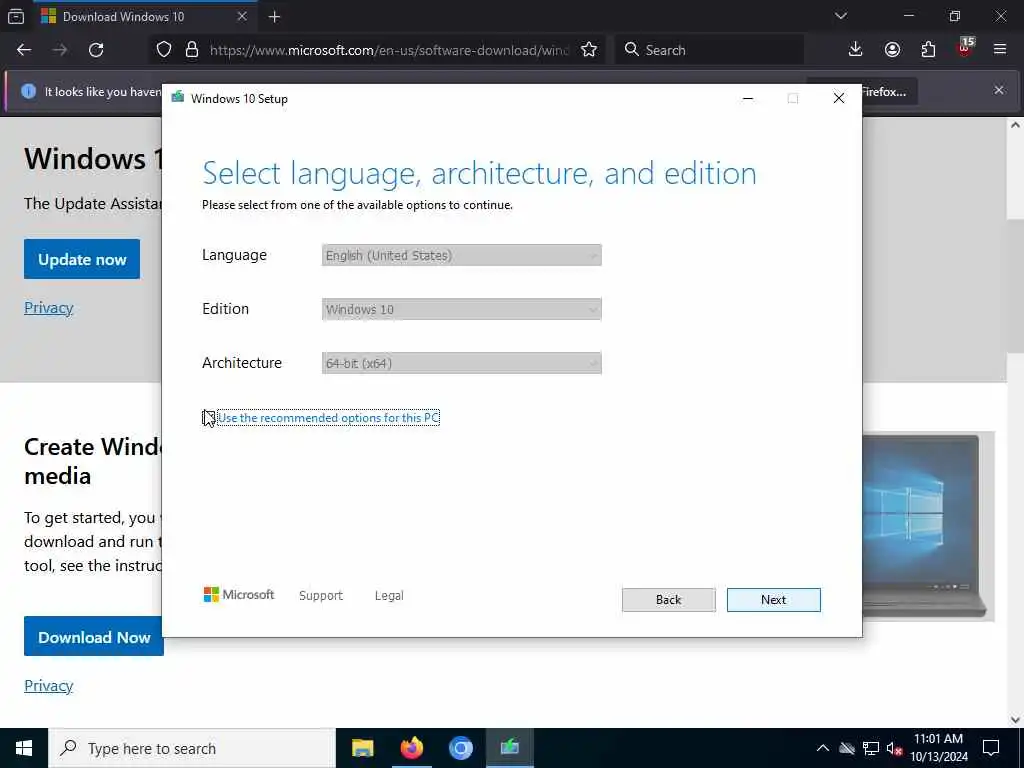This screenshot has width=1024, height=768.
Task: Close the Windows 10 Setup dialog
Action: pos(839,98)
